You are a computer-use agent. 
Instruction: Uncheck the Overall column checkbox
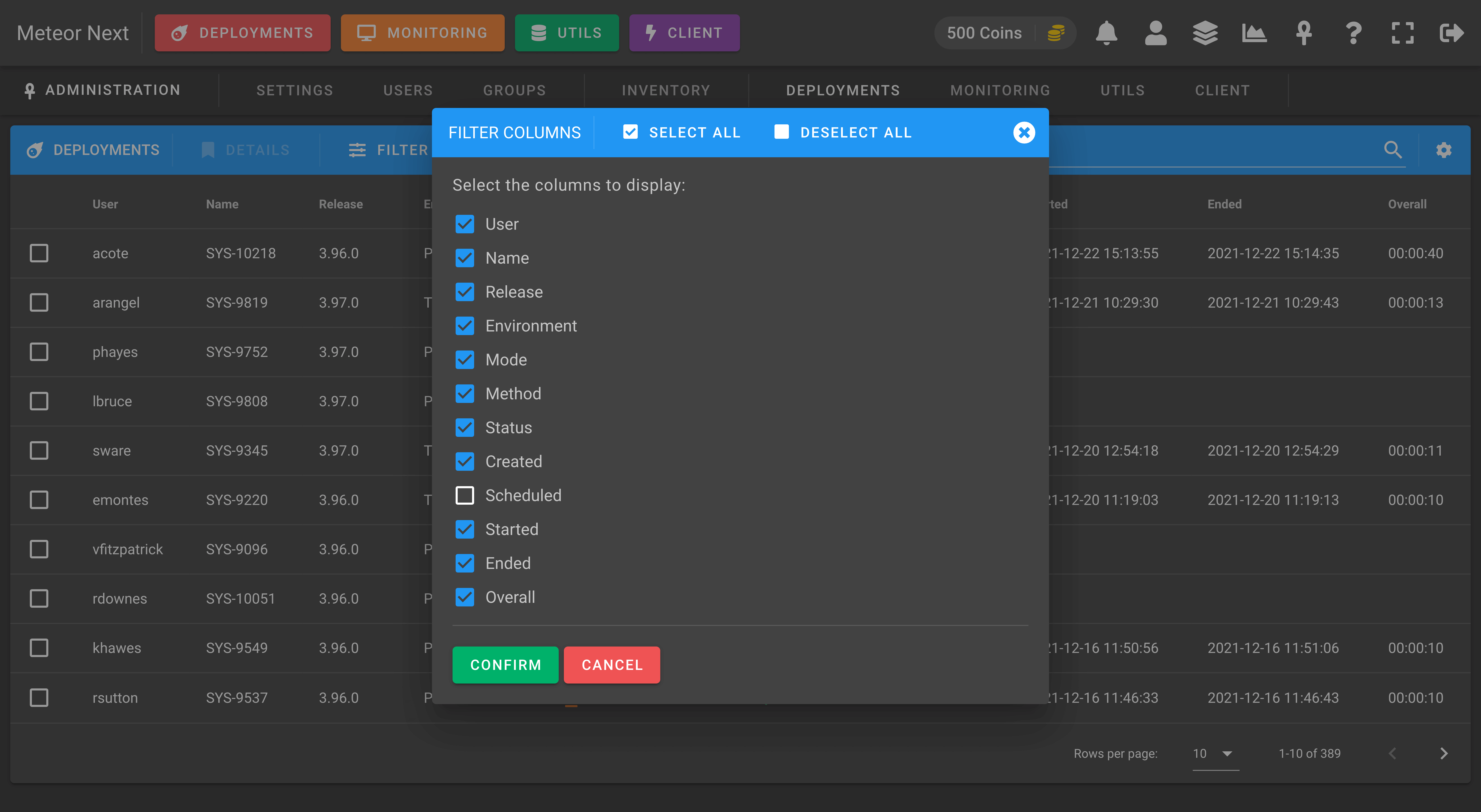tap(465, 597)
